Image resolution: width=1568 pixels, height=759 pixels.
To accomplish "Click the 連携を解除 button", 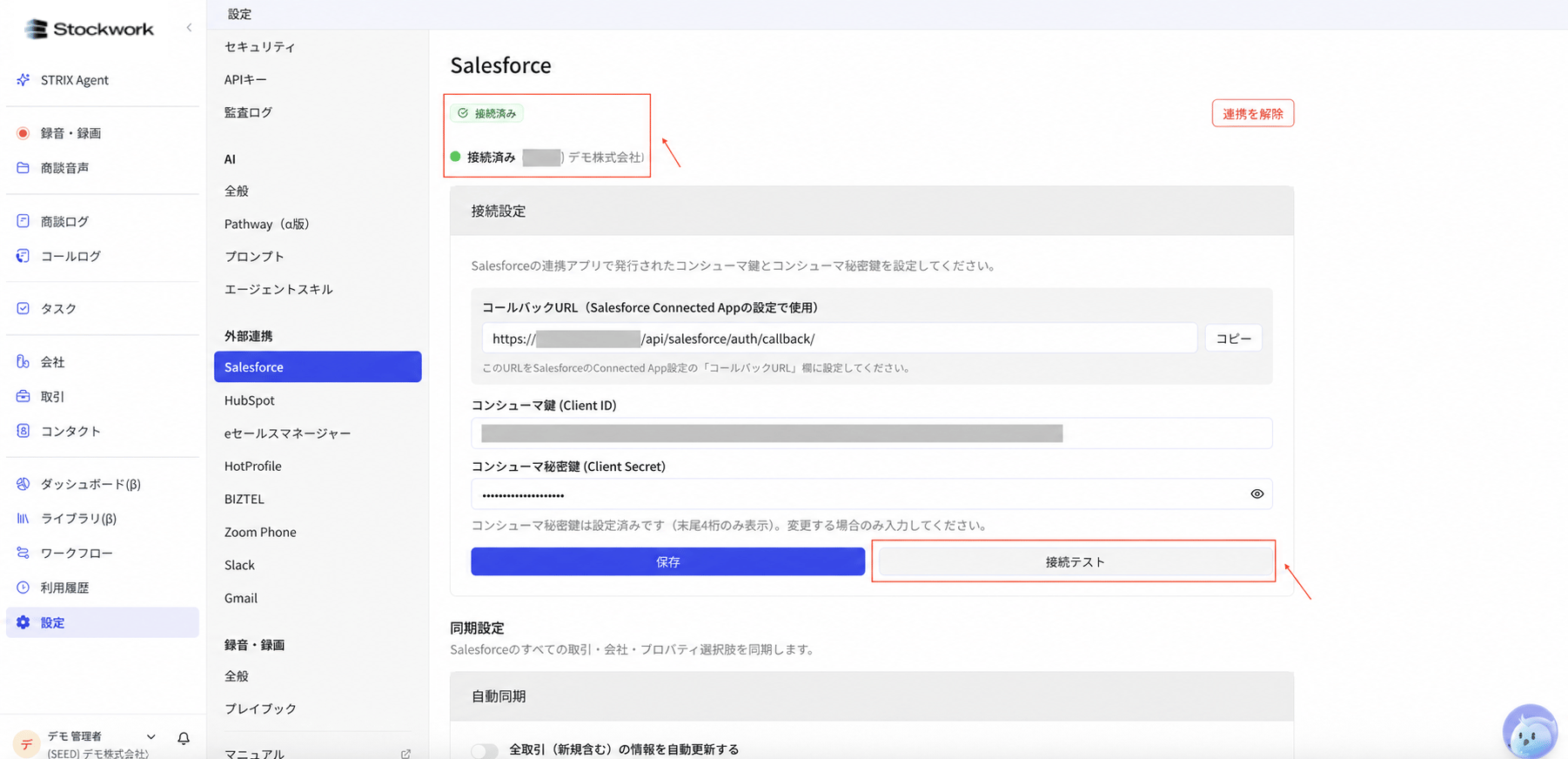I will 1253,113.
